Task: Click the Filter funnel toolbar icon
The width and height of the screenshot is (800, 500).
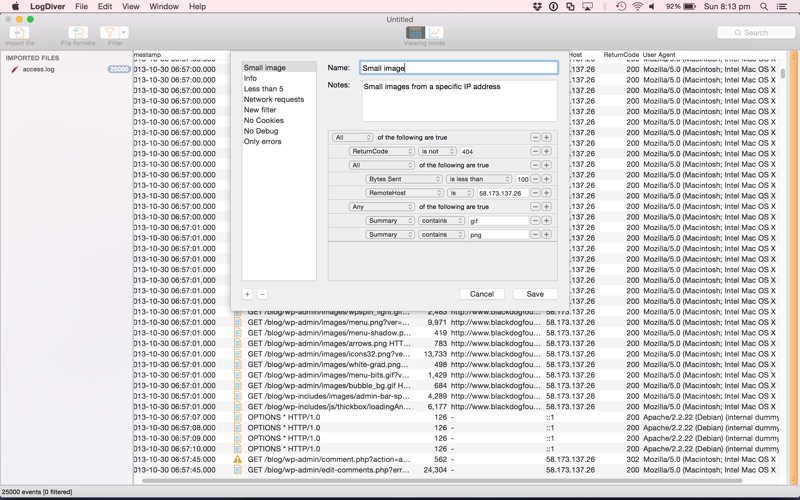Action: pyautogui.click(x=109, y=33)
